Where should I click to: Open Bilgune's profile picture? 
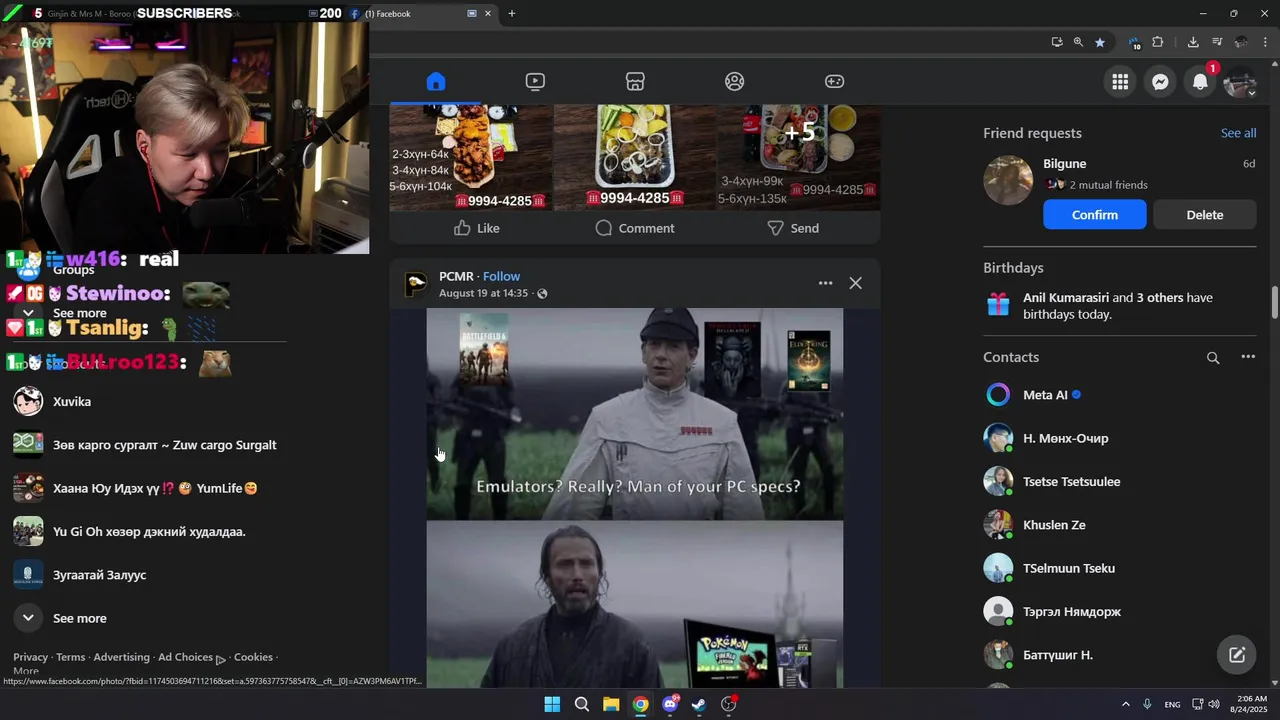tap(1008, 180)
